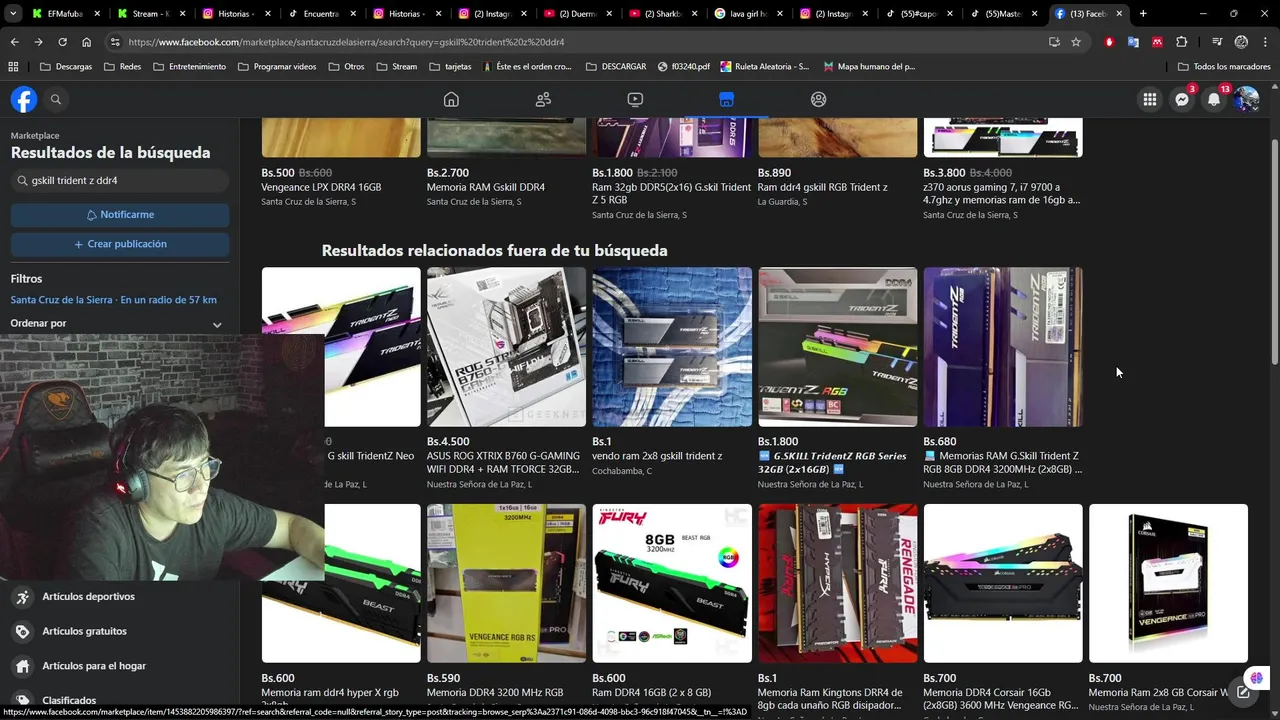Click the browser home icon
Image resolution: width=1280 pixels, height=720 pixels.
click(x=87, y=42)
